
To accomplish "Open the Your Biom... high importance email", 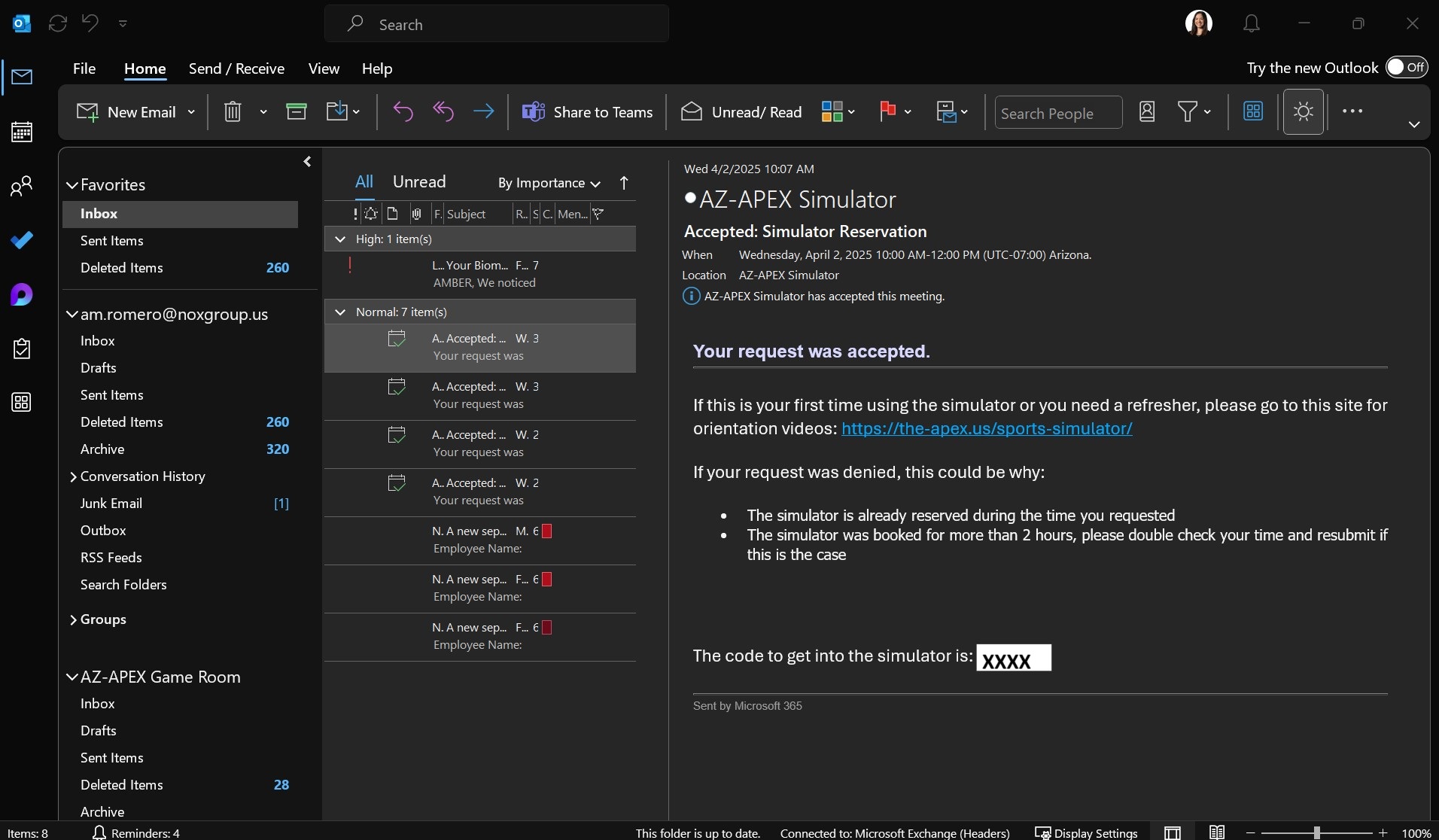I will pos(480,274).
